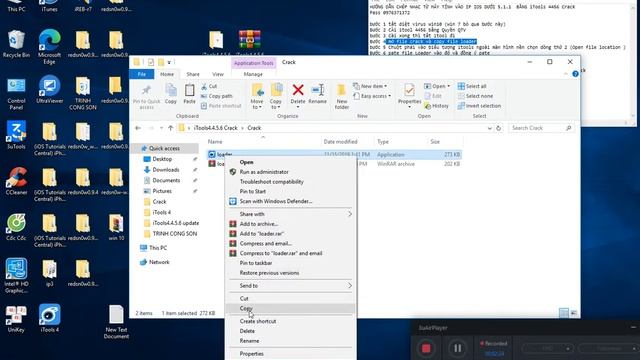Open the Manage tab under Application Tools
Image resolution: width=640 pixels, height=360 pixels.
click(x=253, y=74)
